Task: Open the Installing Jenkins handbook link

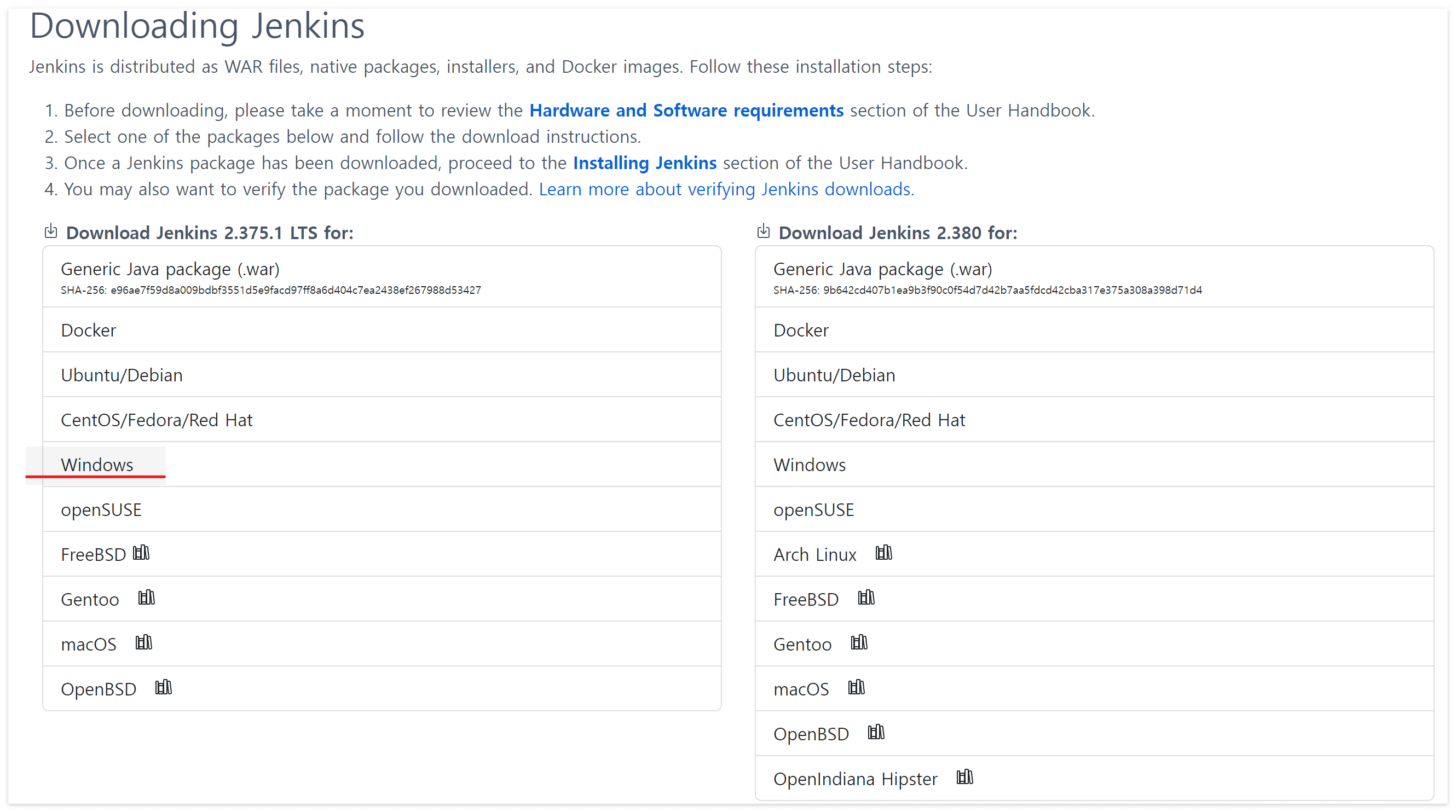Action: tap(644, 163)
